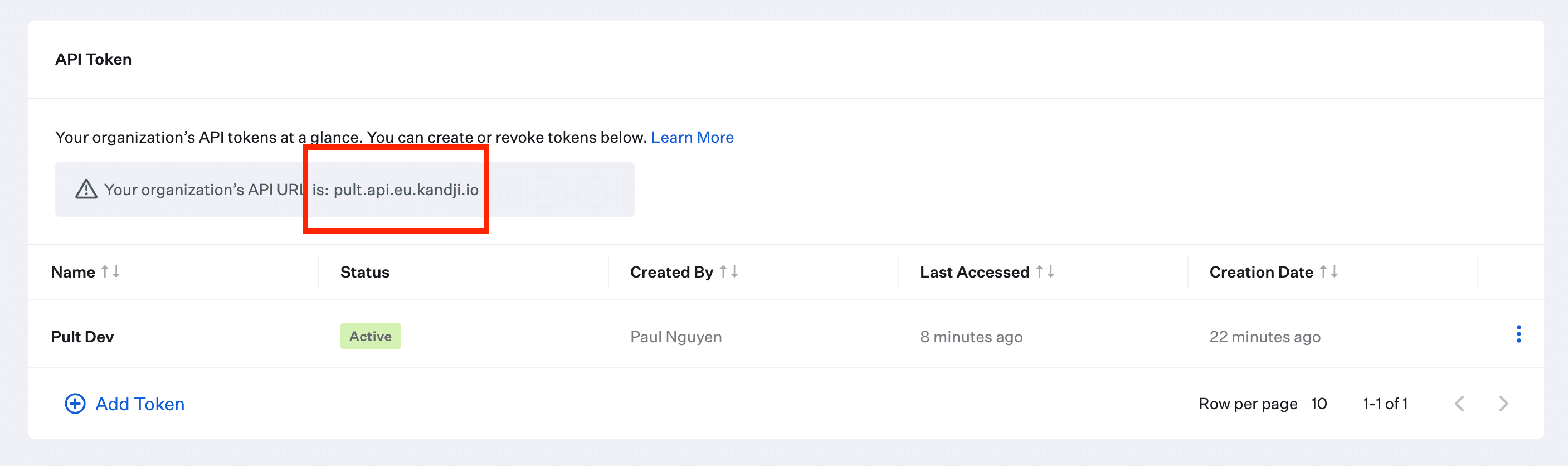
Task: Click the 1-1 of 1 pagination label
Action: 1385,404
